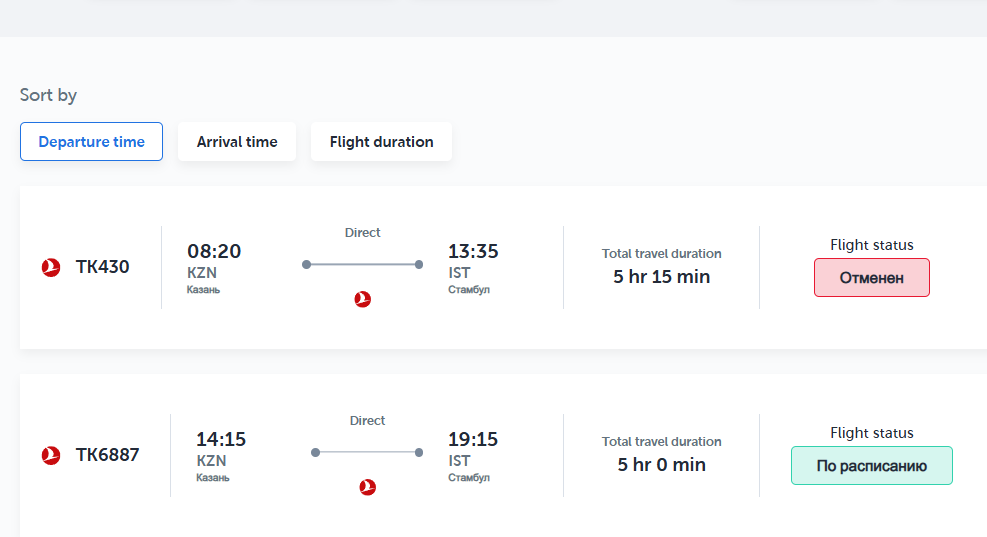Click airline icon under TK430 route line

click(363, 299)
